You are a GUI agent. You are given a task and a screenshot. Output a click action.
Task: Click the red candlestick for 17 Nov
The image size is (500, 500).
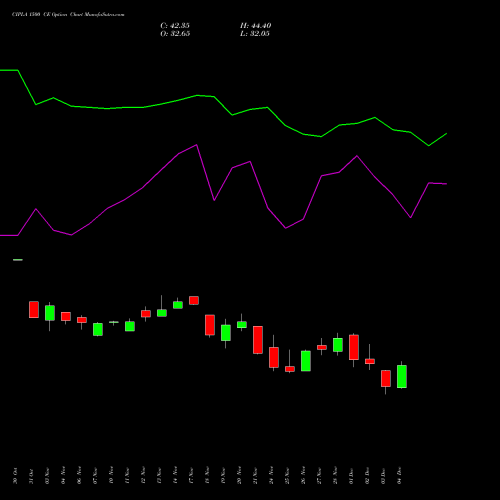pyautogui.click(x=194, y=300)
